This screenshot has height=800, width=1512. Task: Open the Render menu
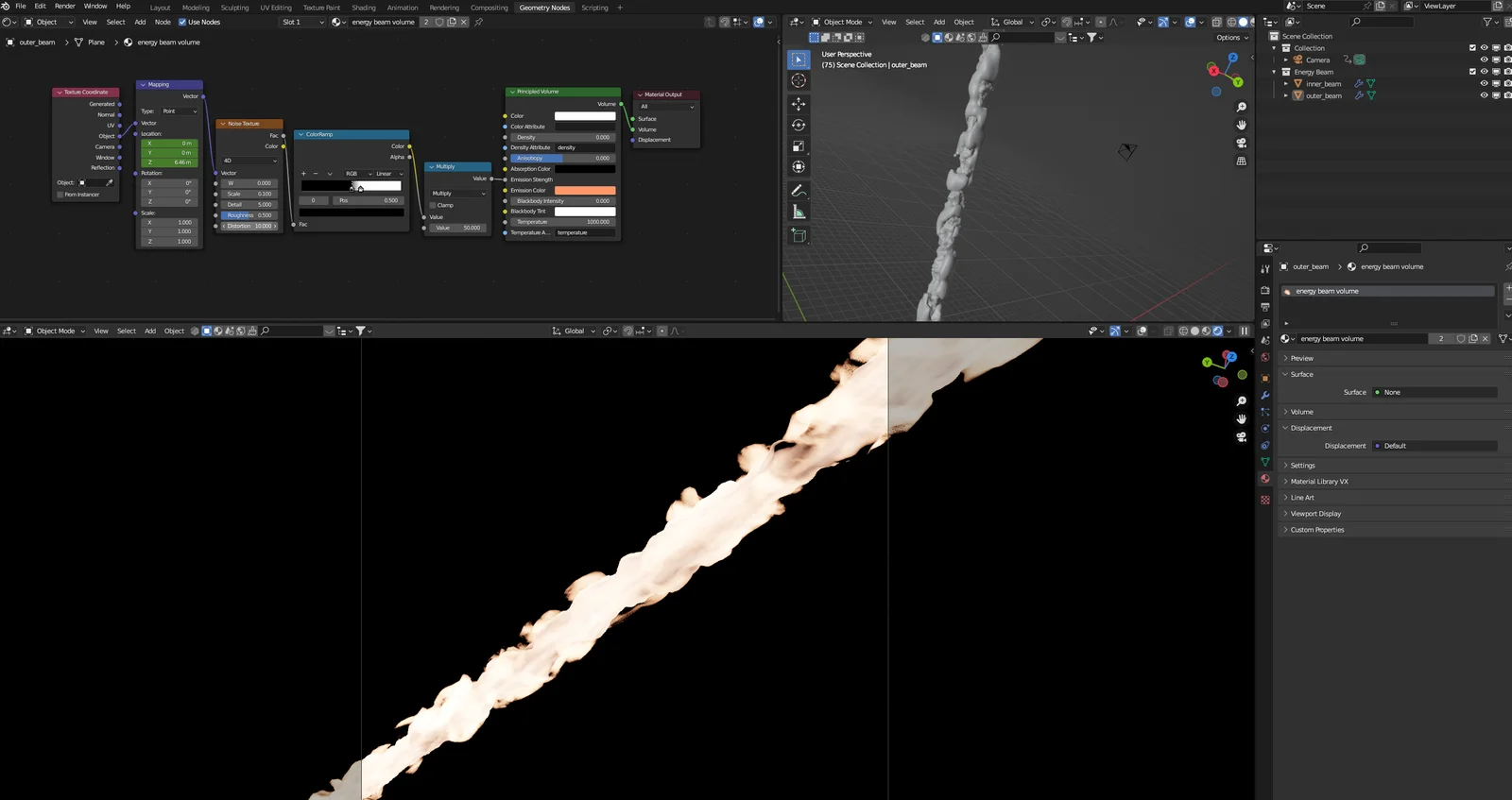pyautogui.click(x=64, y=6)
